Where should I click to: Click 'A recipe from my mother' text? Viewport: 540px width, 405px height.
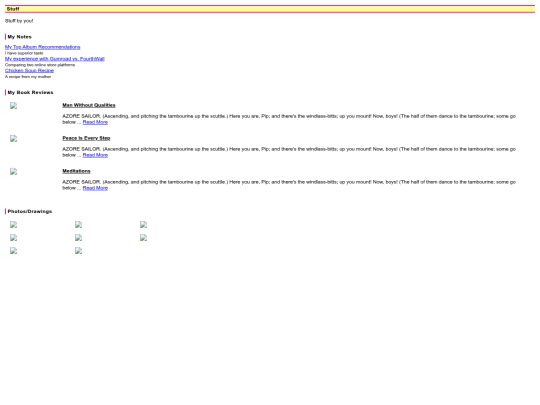point(28,77)
